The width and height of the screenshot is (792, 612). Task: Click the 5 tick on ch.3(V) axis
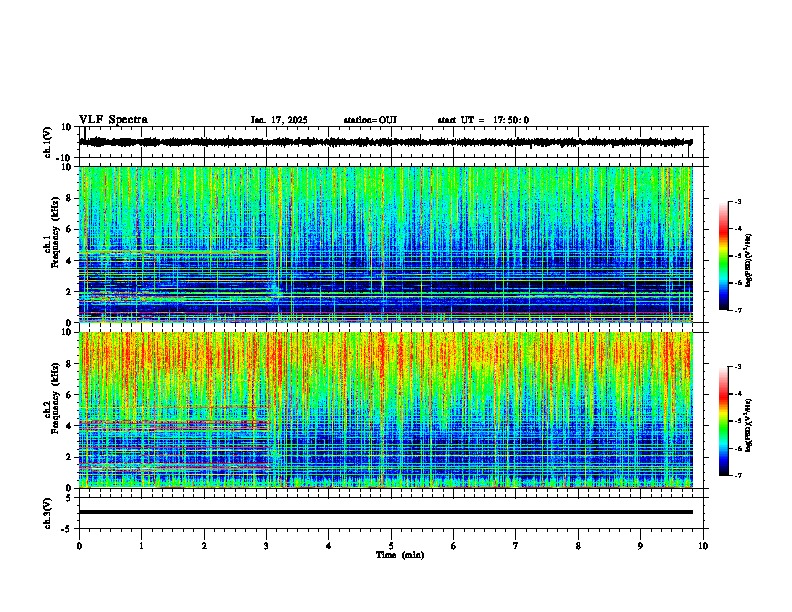pos(69,498)
